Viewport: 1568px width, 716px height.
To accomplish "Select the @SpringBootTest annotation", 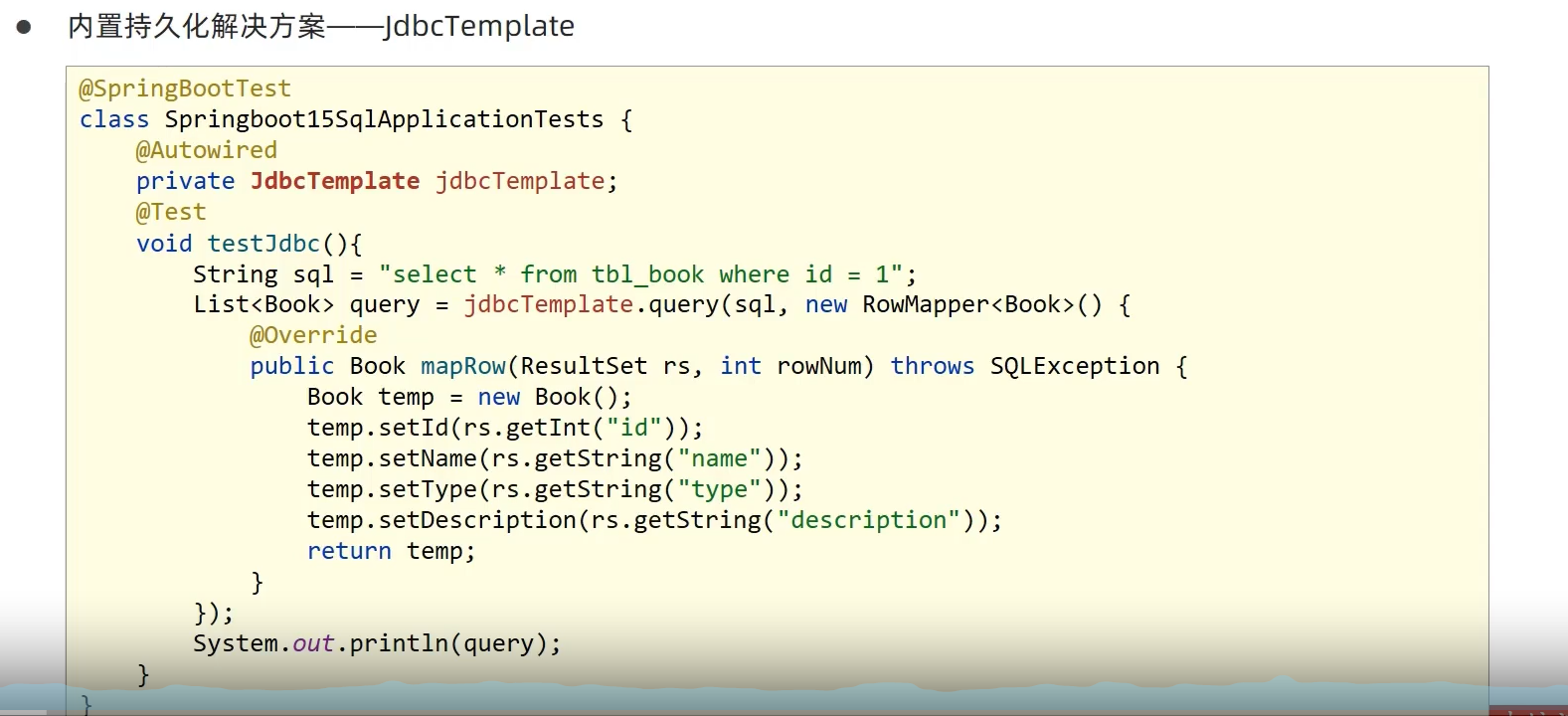I will click(x=185, y=89).
